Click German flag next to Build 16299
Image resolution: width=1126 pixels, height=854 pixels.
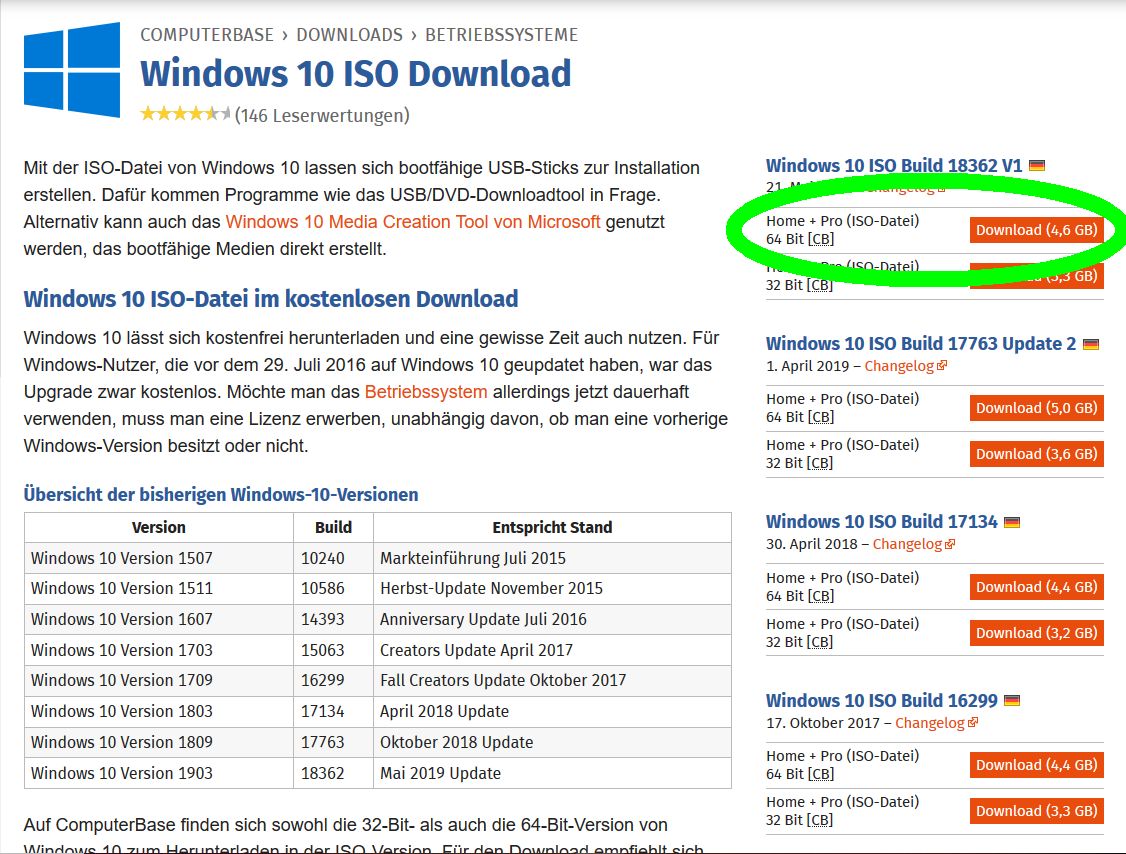pos(1012,700)
